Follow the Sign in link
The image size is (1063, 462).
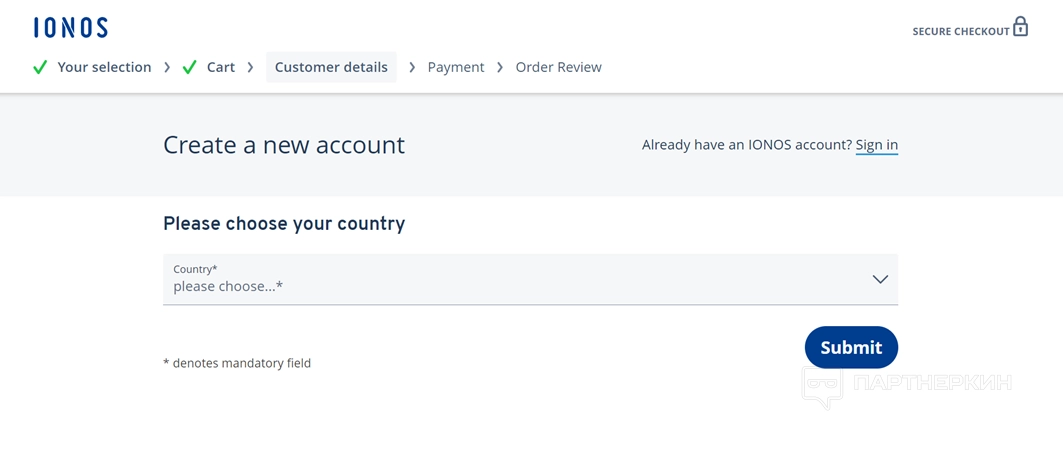877,145
